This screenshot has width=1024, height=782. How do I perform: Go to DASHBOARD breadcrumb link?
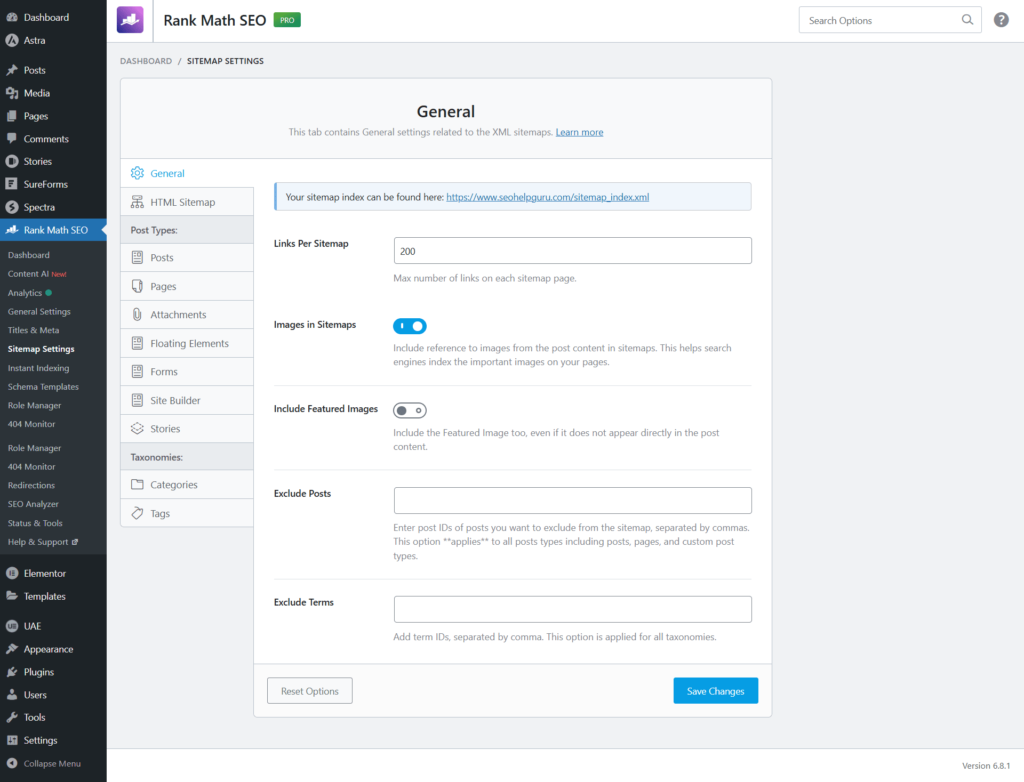tap(146, 61)
